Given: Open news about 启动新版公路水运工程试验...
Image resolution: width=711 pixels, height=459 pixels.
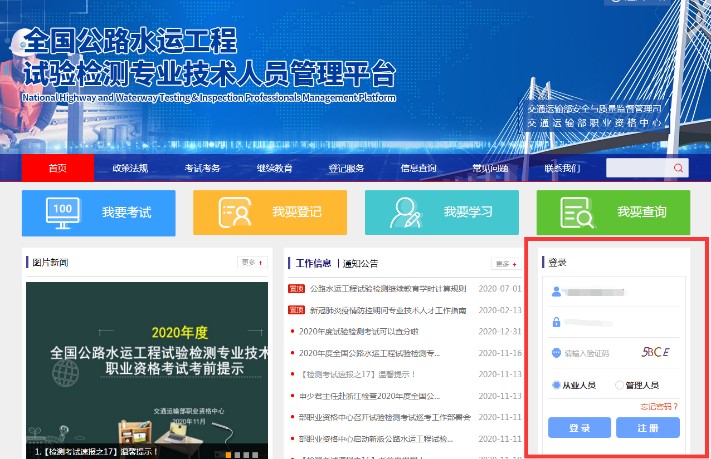Looking at the screenshot, I should pos(376,439).
